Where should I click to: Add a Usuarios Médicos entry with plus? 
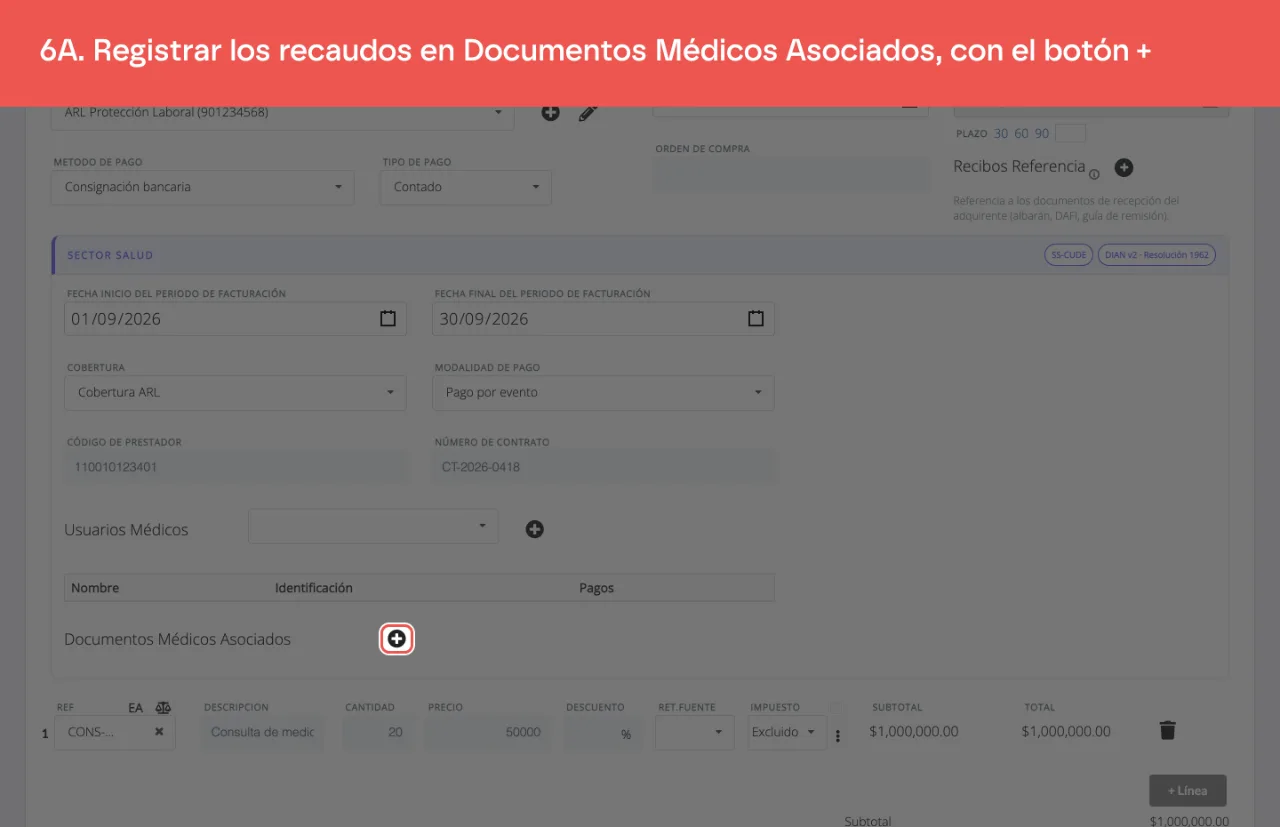pyautogui.click(x=535, y=529)
